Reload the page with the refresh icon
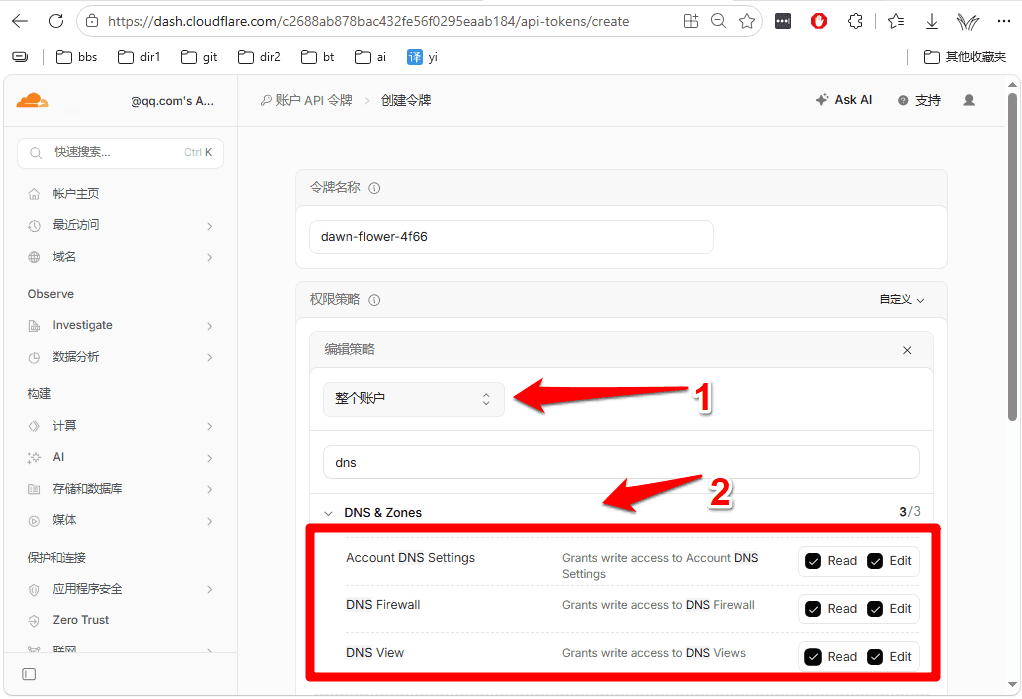Image resolution: width=1022 pixels, height=699 pixels. click(x=56, y=22)
